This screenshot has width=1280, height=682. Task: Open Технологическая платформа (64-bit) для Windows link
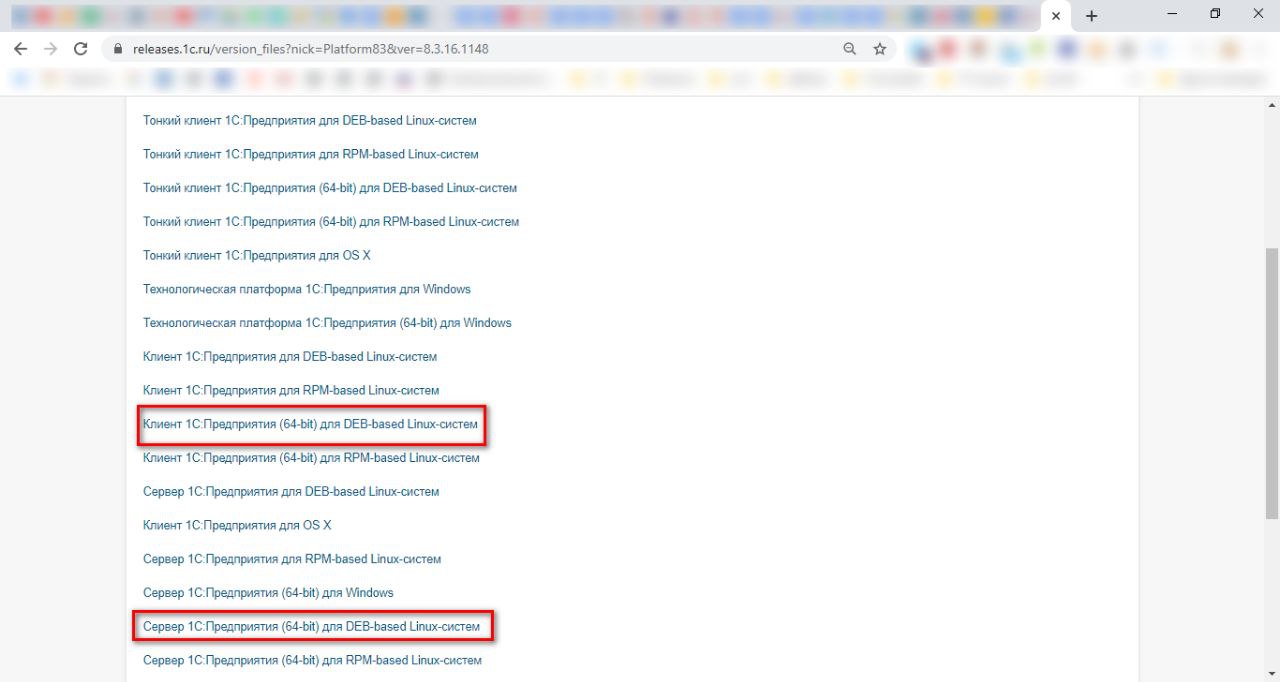[x=327, y=323]
